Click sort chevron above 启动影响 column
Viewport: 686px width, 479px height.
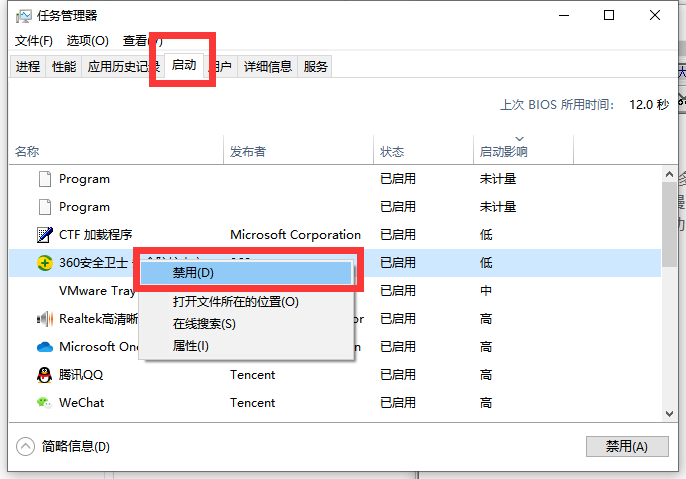[x=519, y=139]
